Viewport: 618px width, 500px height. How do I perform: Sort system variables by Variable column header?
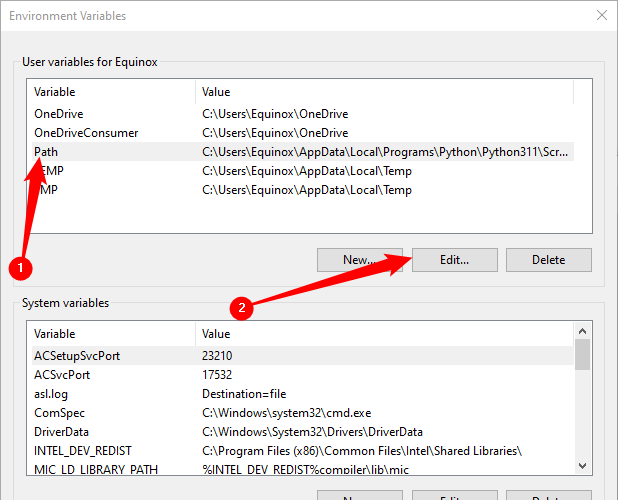(x=110, y=333)
